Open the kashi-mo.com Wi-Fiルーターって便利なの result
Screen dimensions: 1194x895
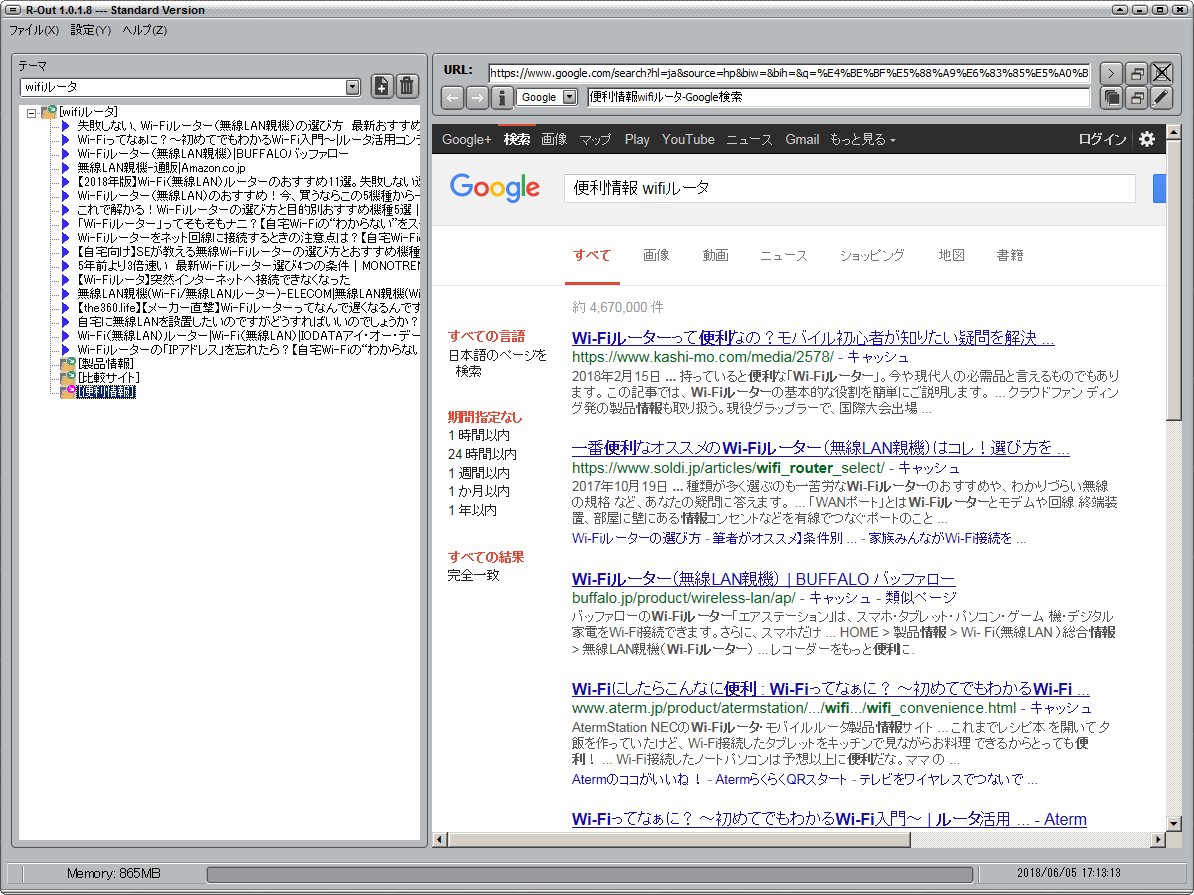tap(812, 337)
